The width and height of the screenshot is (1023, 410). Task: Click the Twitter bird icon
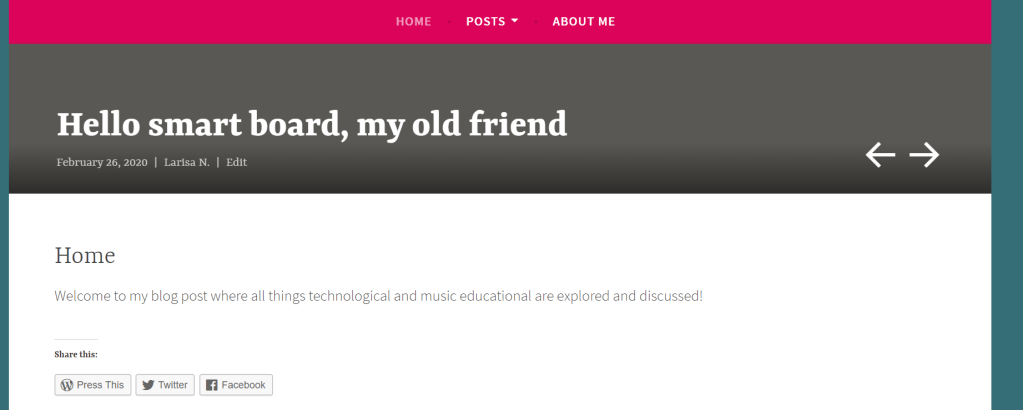click(147, 385)
